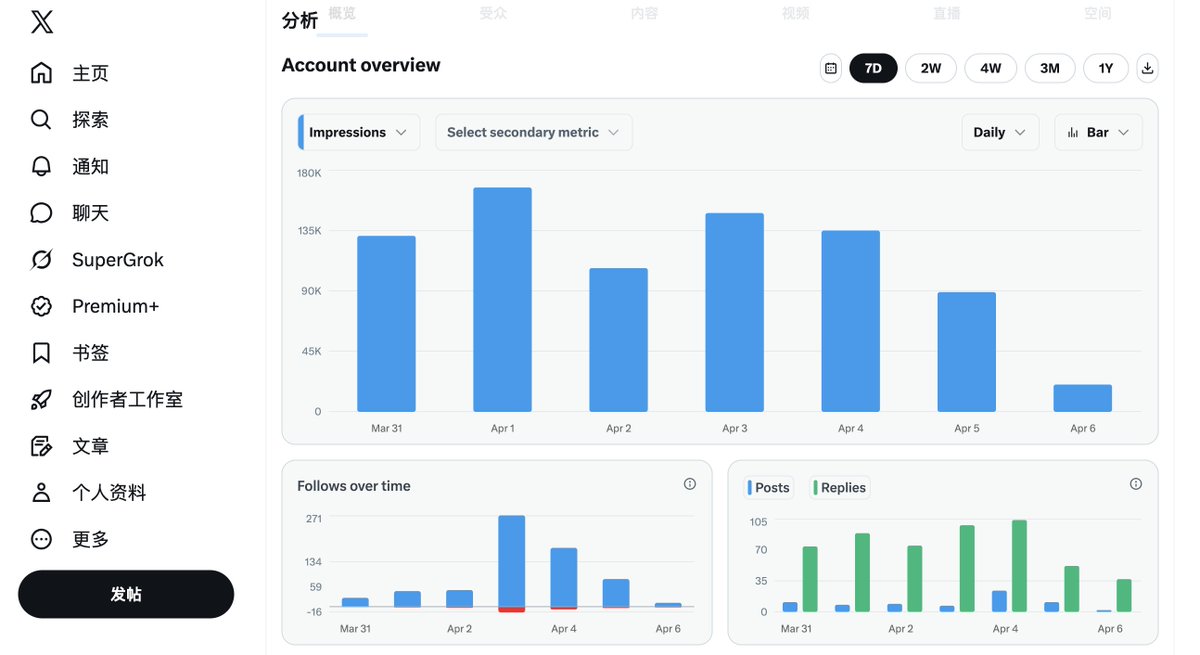Image resolution: width=1200 pixels, height=655 pixels.
Task: Select the 3M time range
Action: click(1050, 68)
